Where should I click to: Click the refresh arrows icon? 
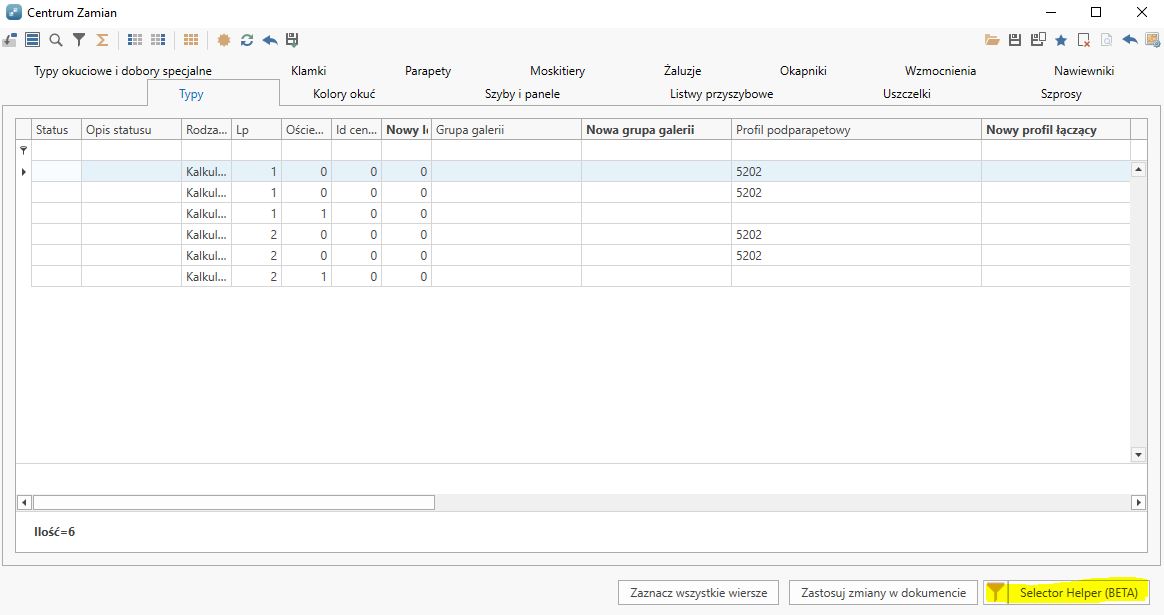coord(246,40)
